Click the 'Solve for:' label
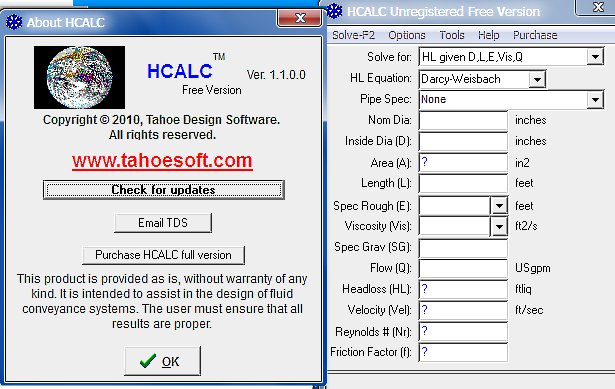Image resolution: width=615 pixels, height=389 pixels. [389, 57]
